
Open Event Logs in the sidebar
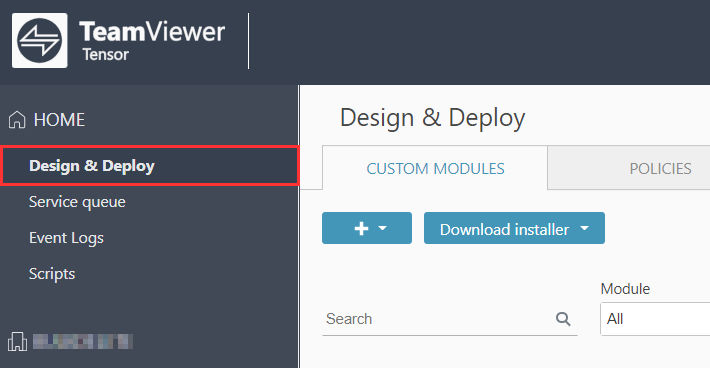point(66,238)
